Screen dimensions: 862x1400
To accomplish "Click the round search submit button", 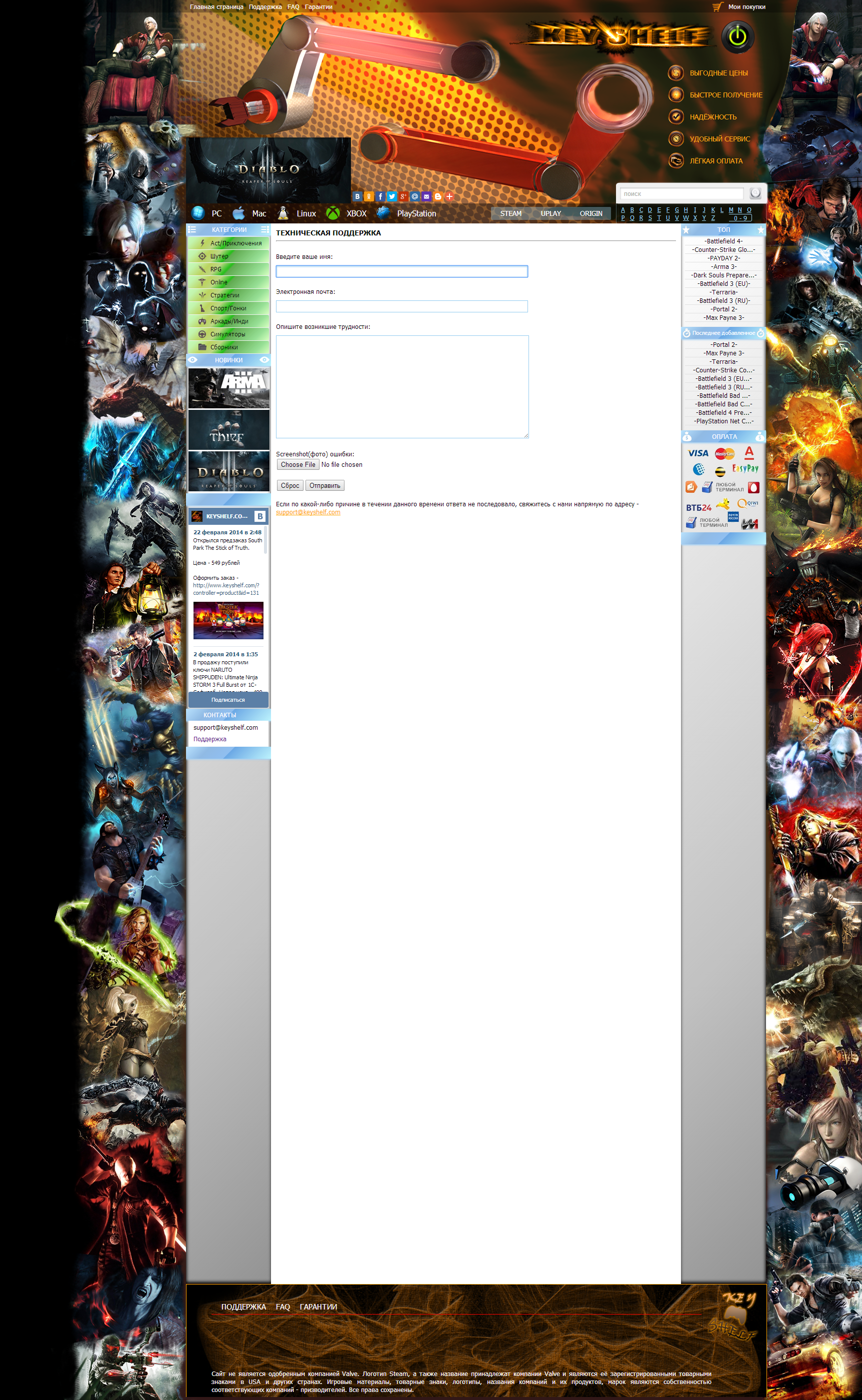I will 755,193.
